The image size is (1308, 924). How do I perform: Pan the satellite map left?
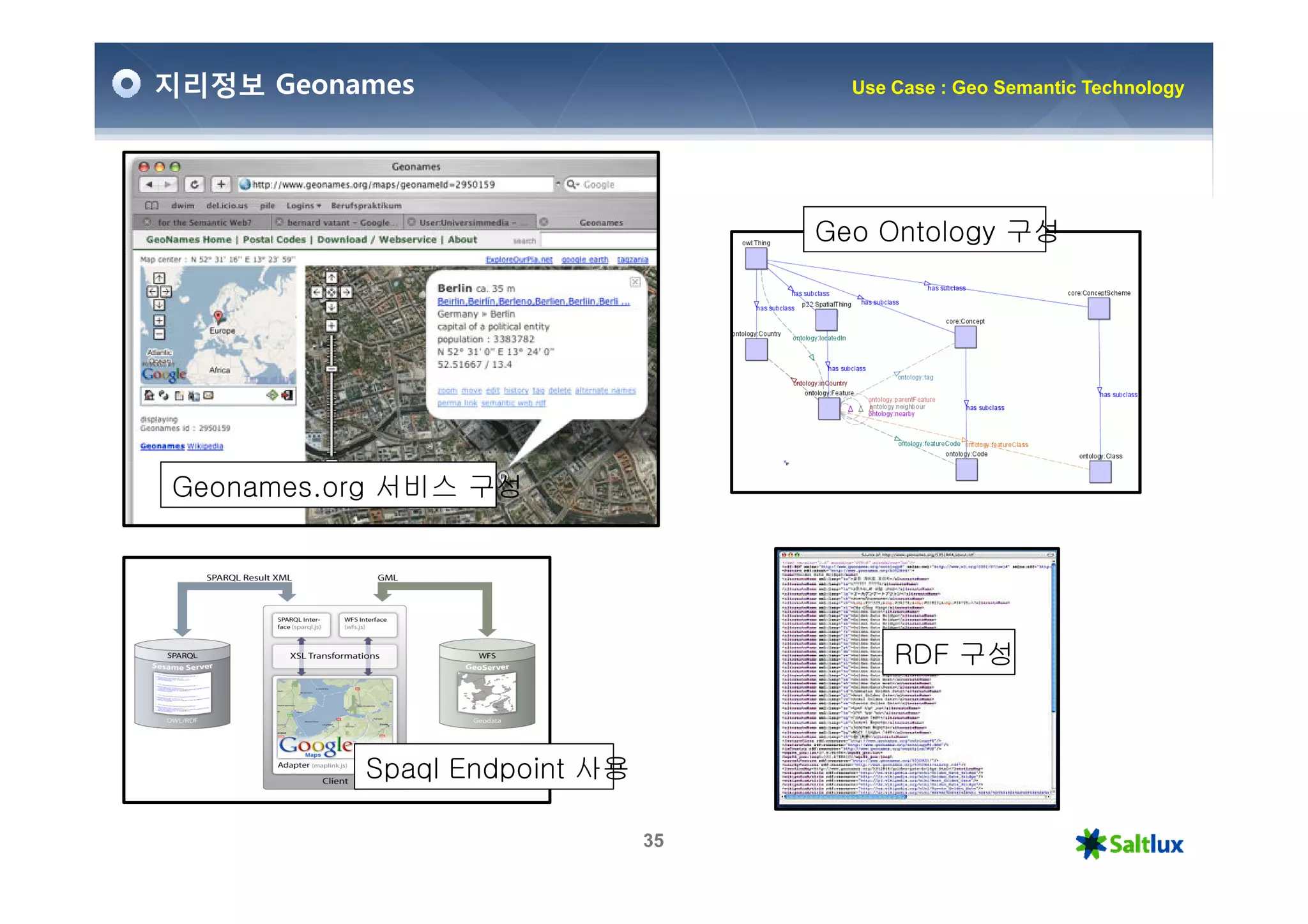(317, 292)
